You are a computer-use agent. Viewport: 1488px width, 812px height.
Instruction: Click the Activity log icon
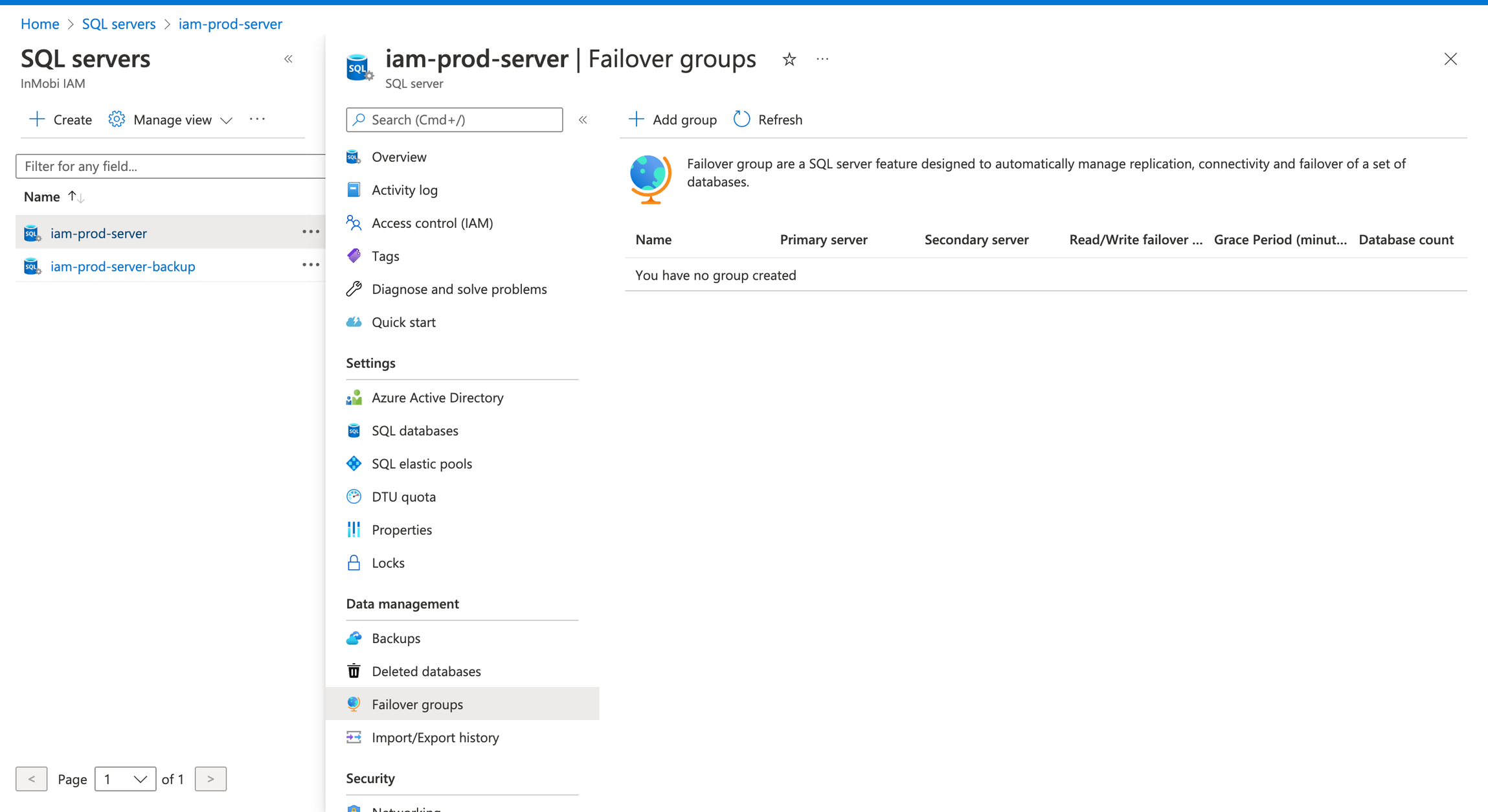[354, 190]
